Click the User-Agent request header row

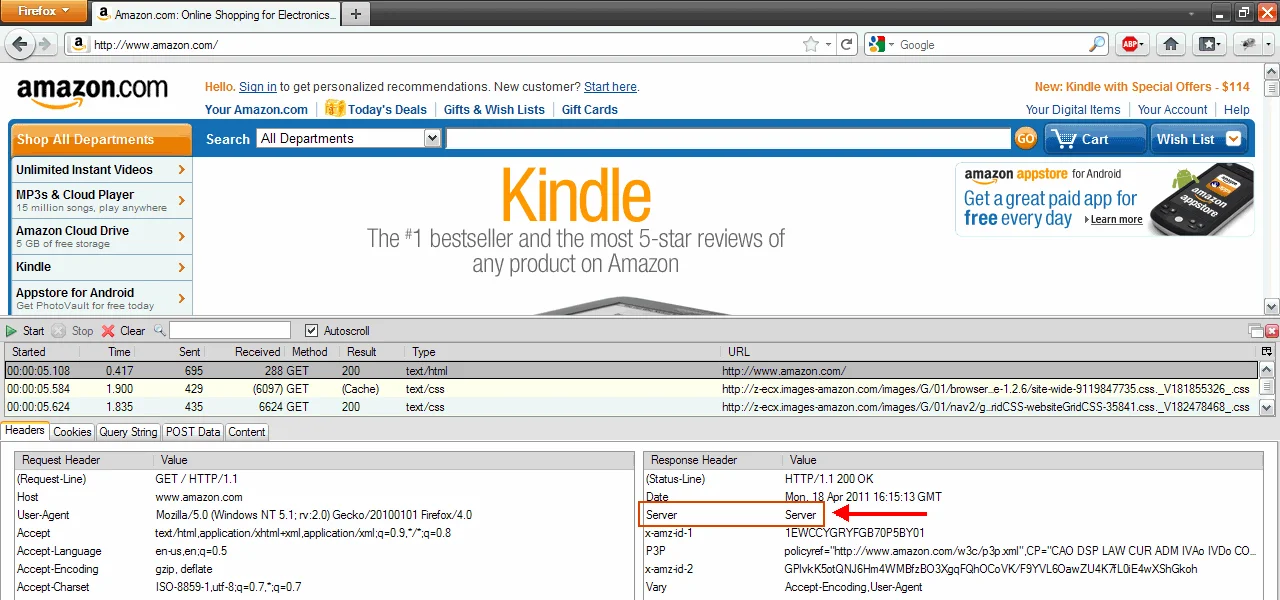(x=325, y=515)
